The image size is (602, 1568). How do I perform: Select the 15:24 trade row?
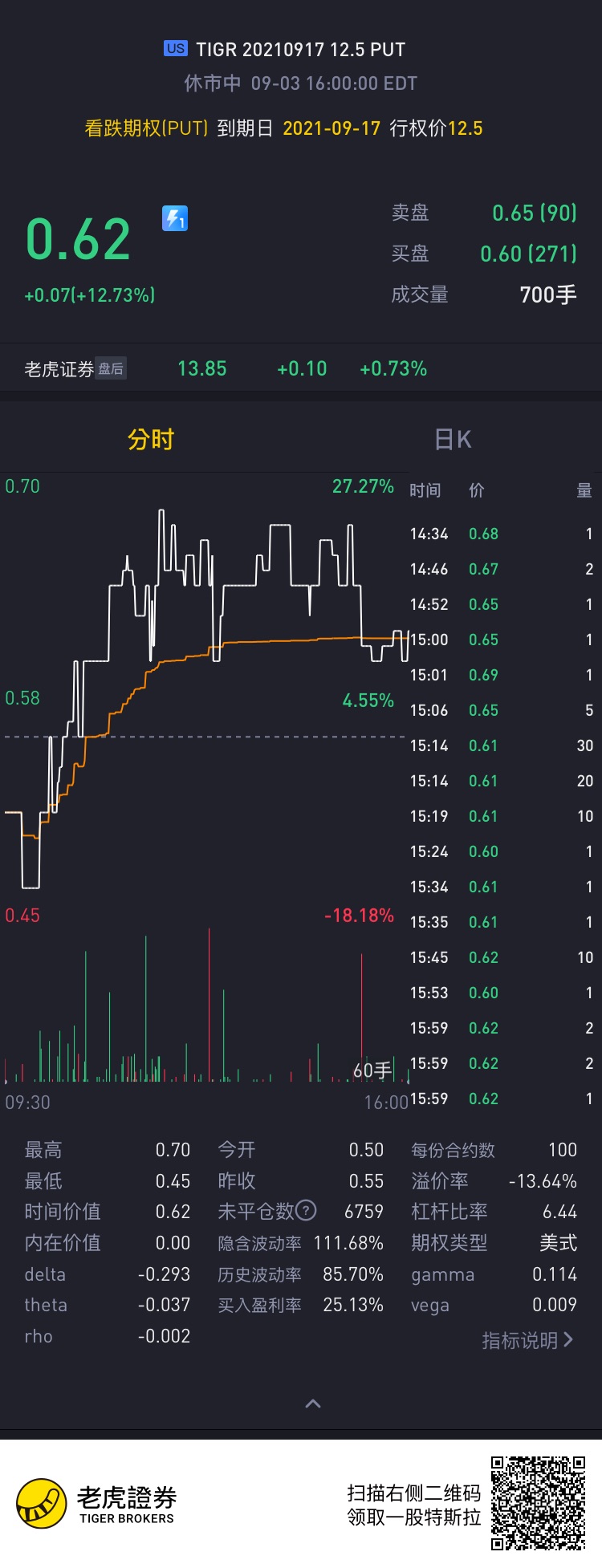(x=502, y=851)
